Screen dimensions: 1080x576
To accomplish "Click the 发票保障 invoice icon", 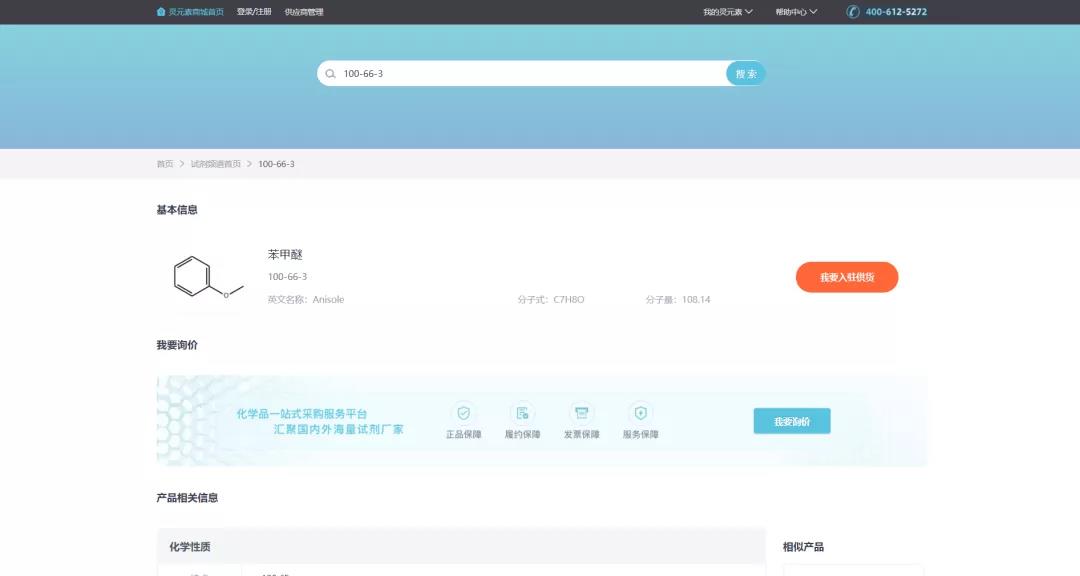I will point(581,413).
